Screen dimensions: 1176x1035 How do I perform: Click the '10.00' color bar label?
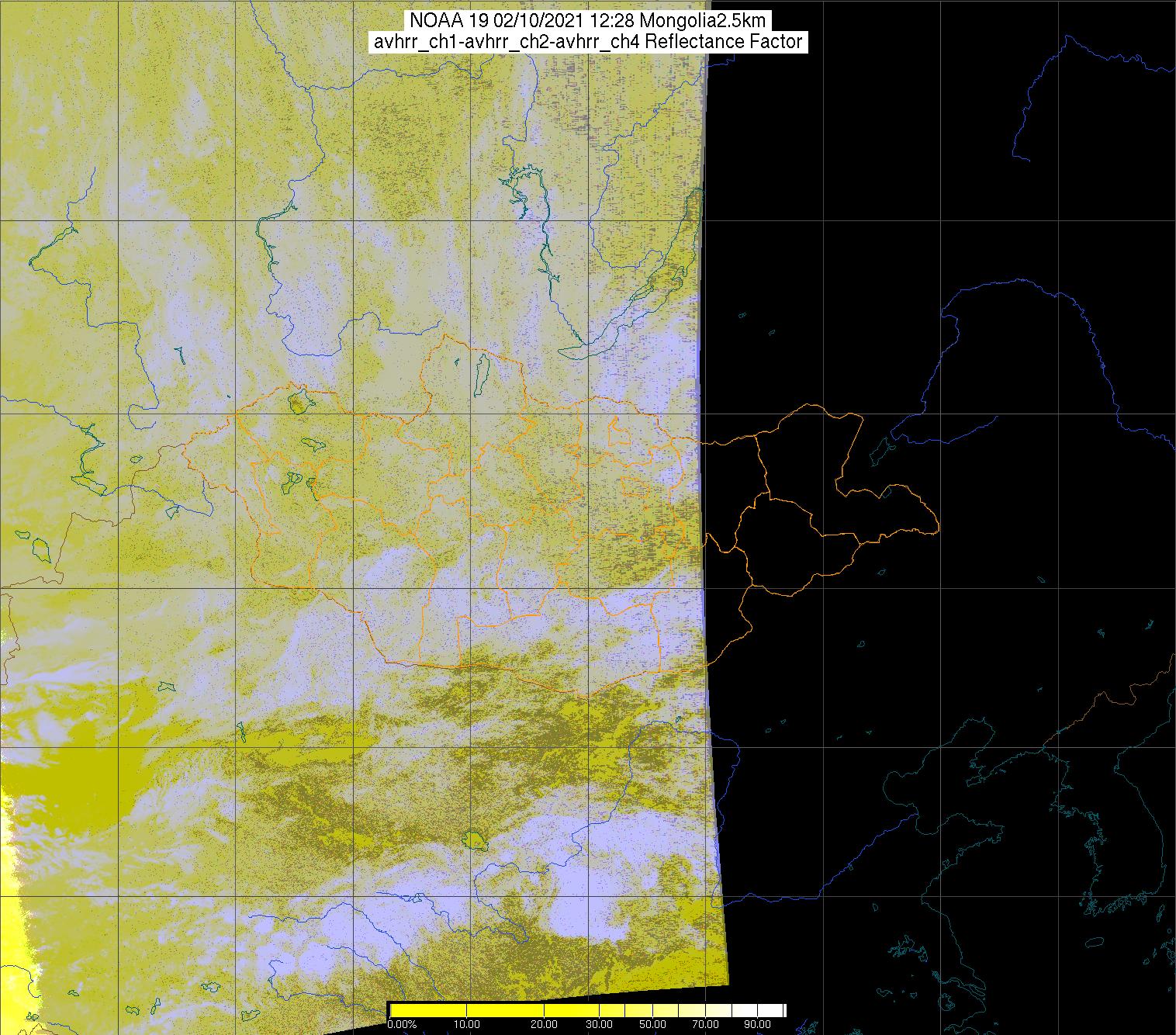point(465,1024)
